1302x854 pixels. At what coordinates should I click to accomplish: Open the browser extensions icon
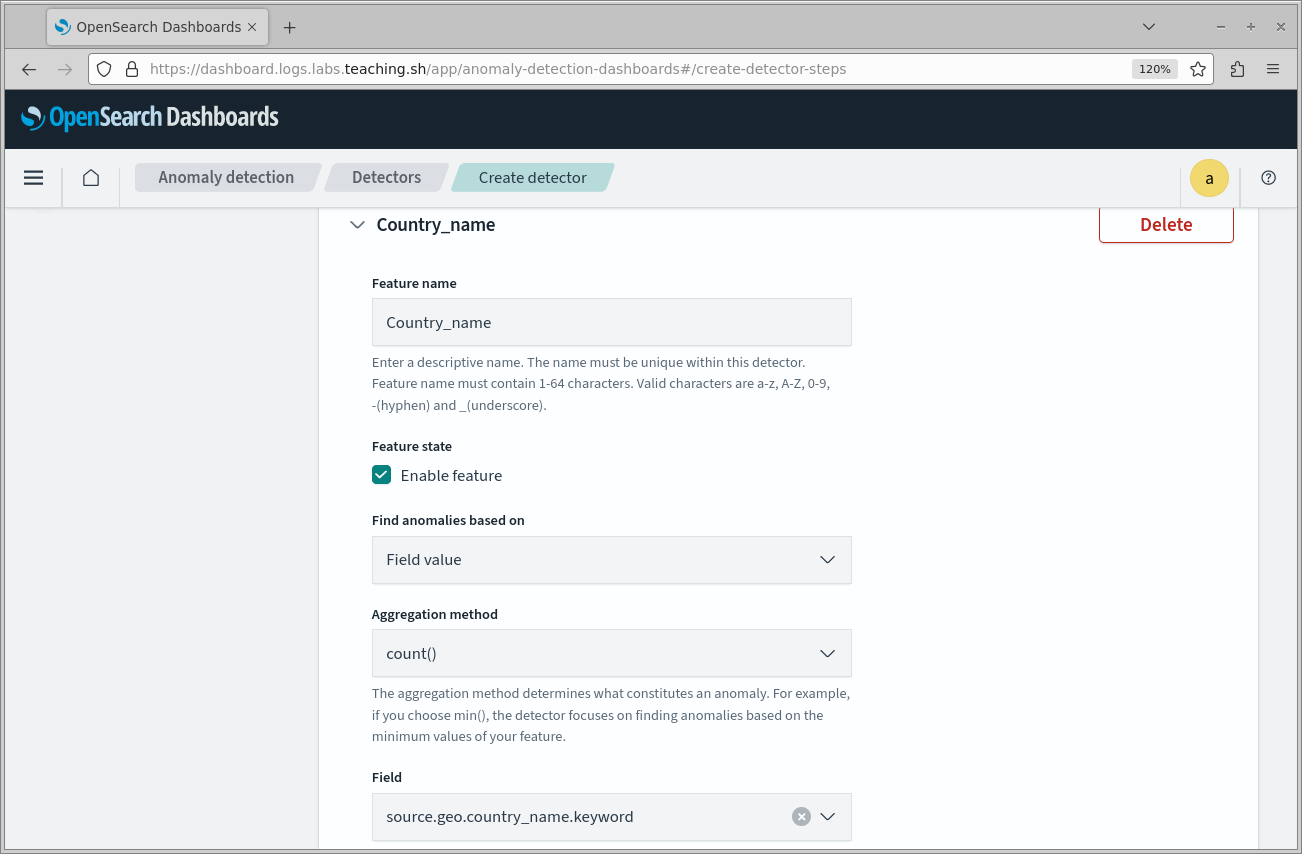[x=1237, y=69]
